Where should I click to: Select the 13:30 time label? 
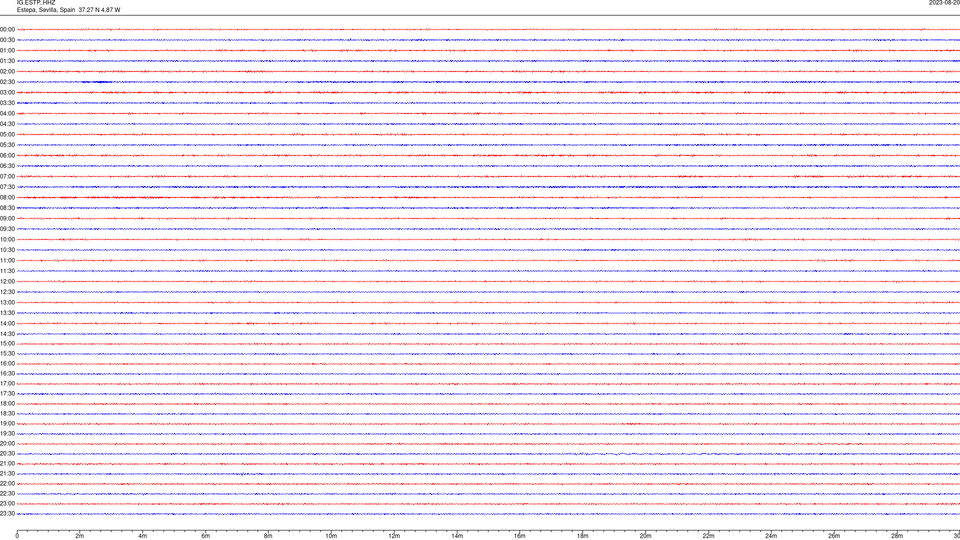pos(7,313)
